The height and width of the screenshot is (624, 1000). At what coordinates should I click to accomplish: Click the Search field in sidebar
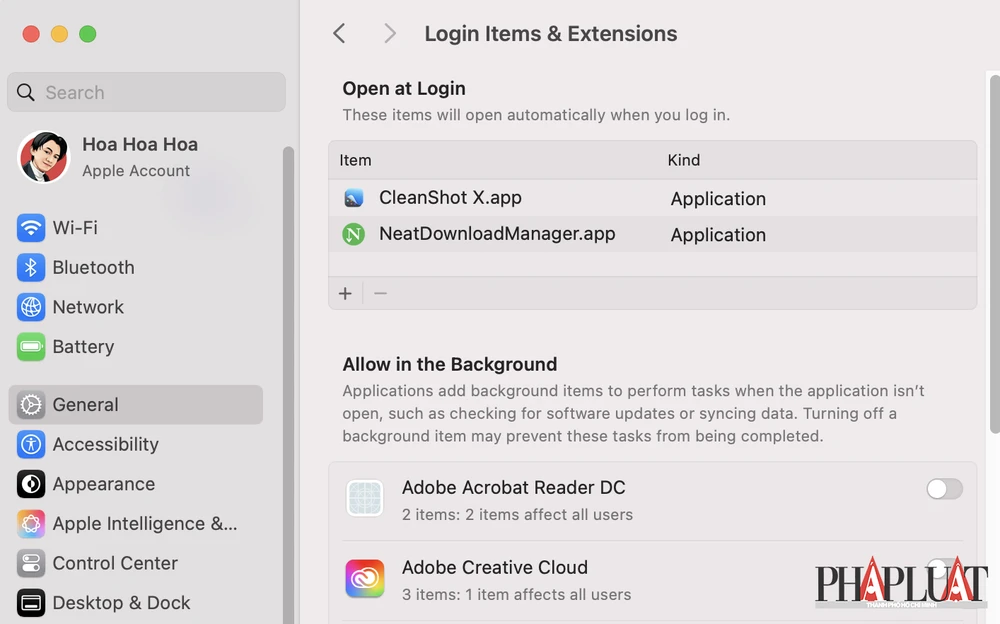[x=146, y=93]
